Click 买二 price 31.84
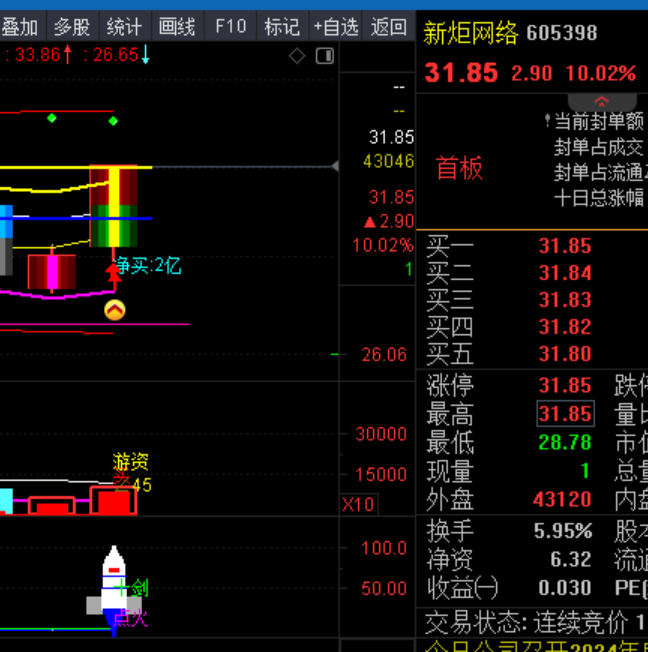Viewport: 648px width, 652px height. [x=565, y=273]
